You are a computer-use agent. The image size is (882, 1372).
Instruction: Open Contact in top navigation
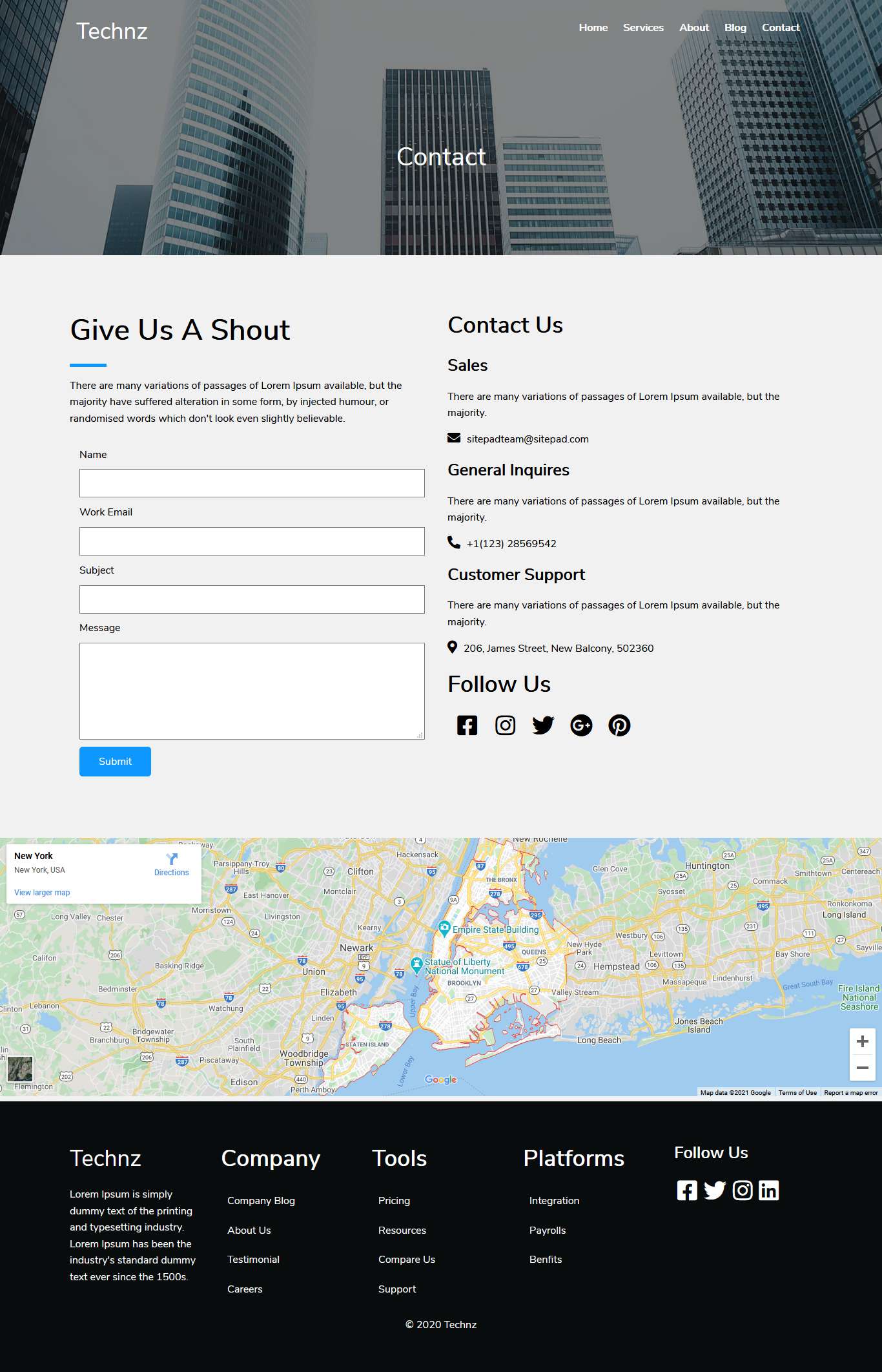point(781,28)
